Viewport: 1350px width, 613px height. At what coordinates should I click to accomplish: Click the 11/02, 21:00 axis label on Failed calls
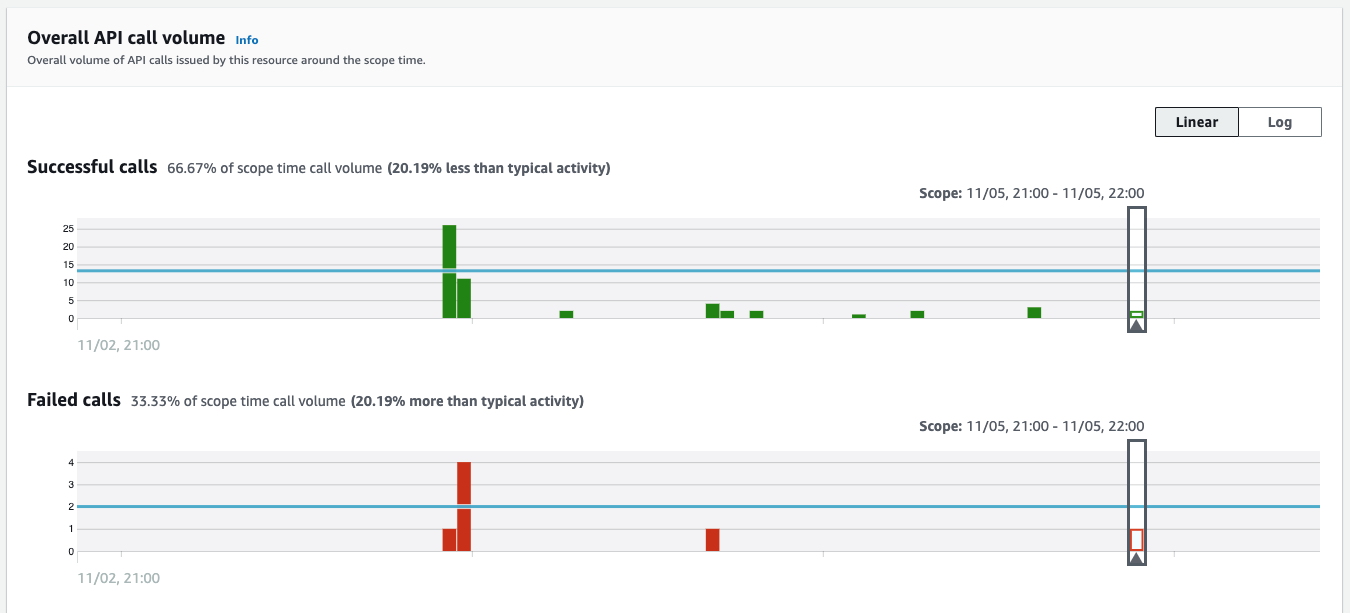[119, 577]
